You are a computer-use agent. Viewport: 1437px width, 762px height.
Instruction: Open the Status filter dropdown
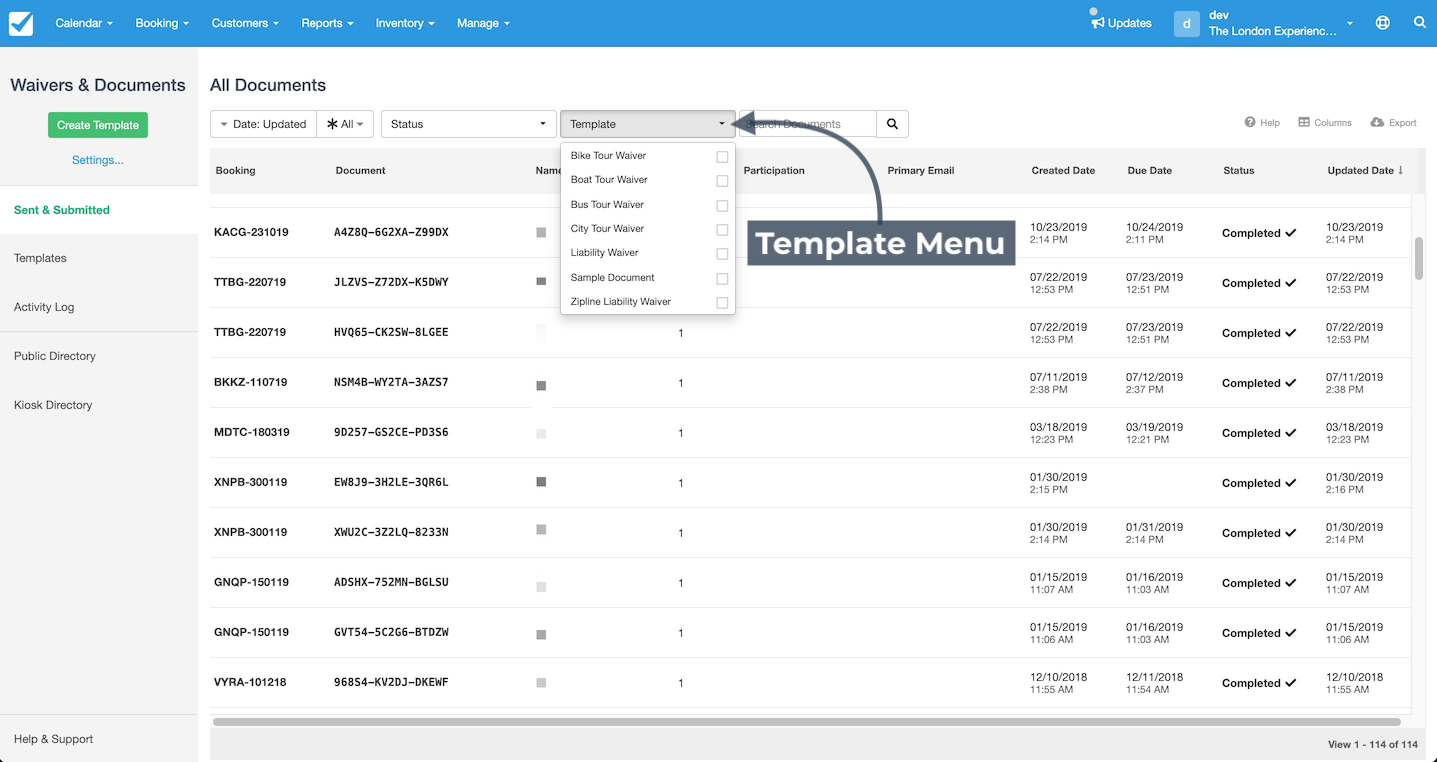pos(469,124)
